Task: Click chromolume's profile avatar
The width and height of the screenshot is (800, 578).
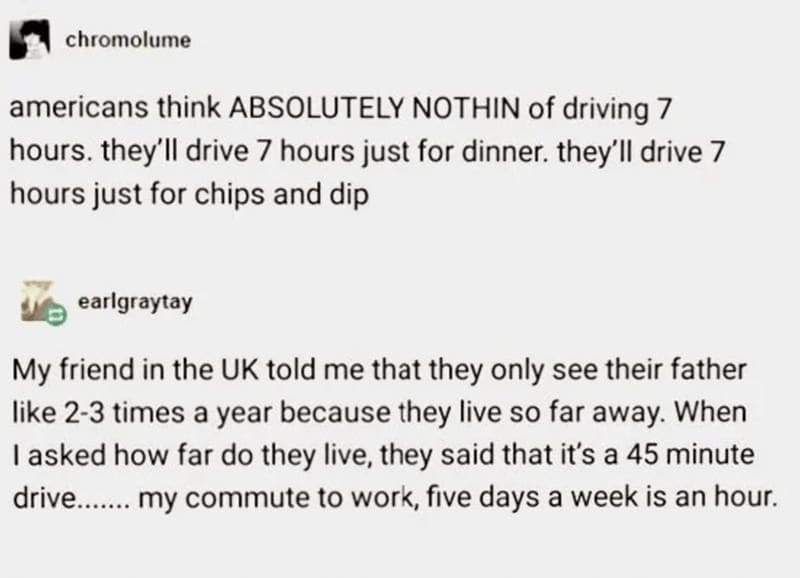Action: point(31,40)
